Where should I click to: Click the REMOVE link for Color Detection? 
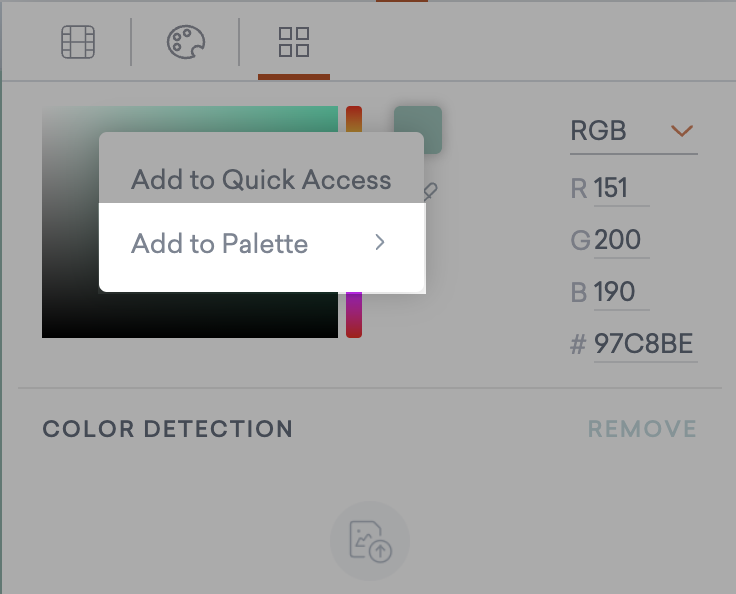tap(642, 429)
